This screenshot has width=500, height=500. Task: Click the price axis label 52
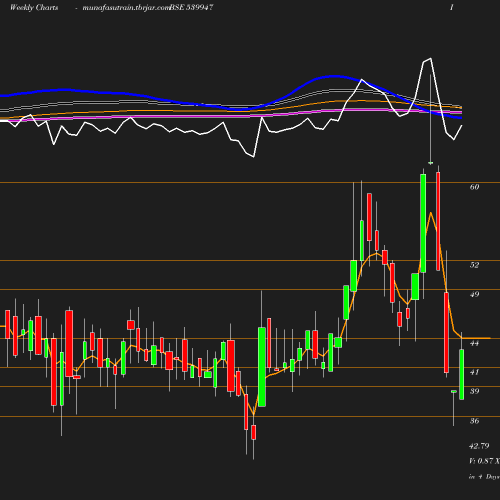point(474,265)
